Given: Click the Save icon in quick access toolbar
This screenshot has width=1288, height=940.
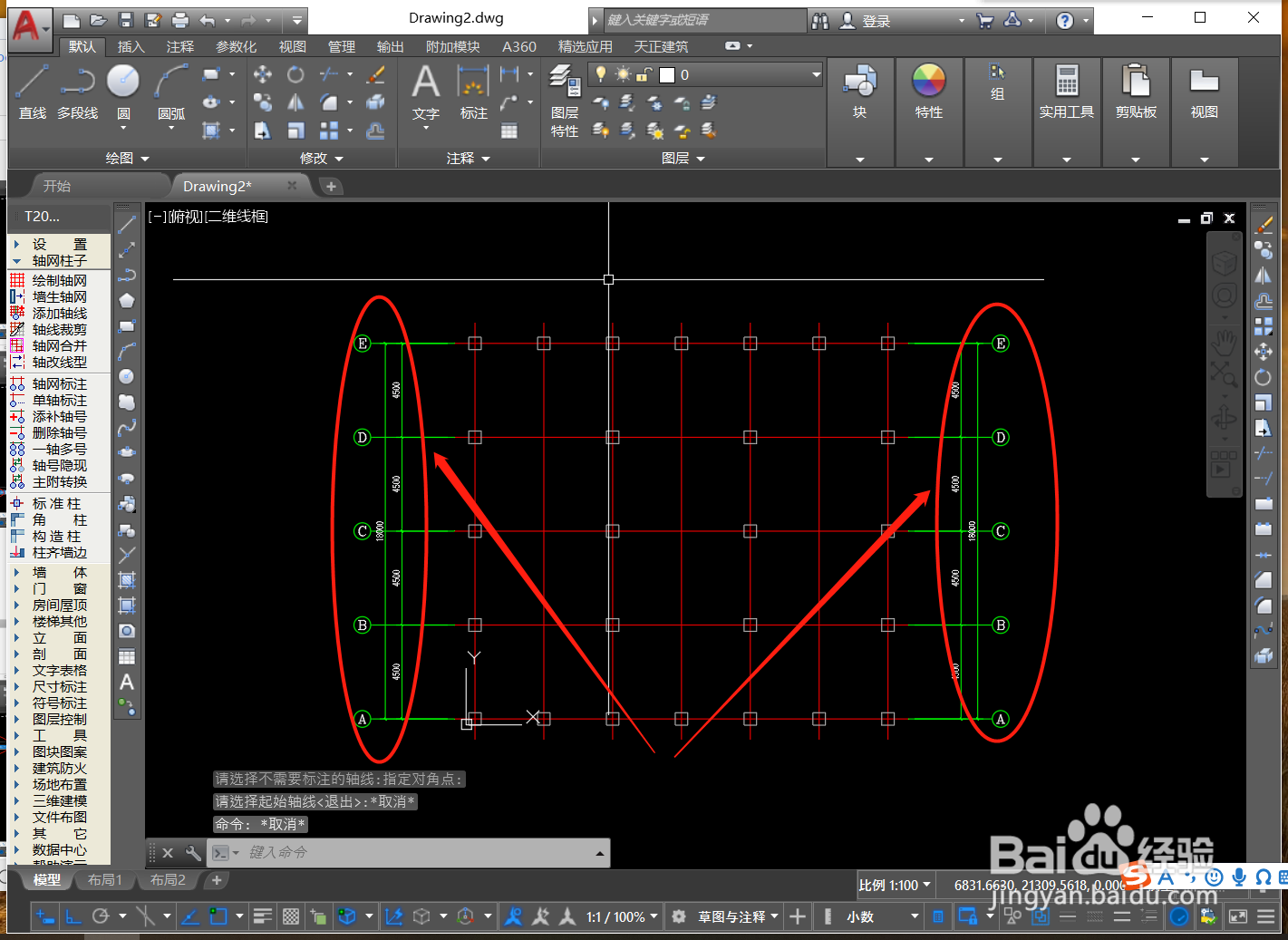Looking at the screenshot, I should [x=126, y=20].
